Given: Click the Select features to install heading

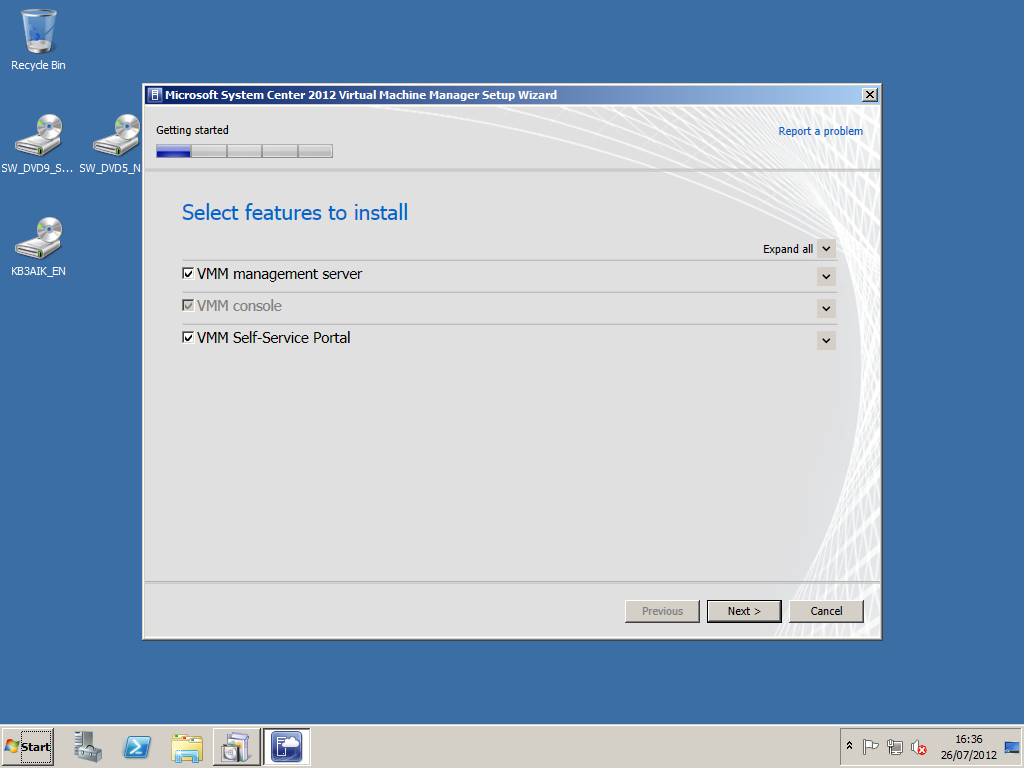Looking at the screenshot, I should click(295, 212).
